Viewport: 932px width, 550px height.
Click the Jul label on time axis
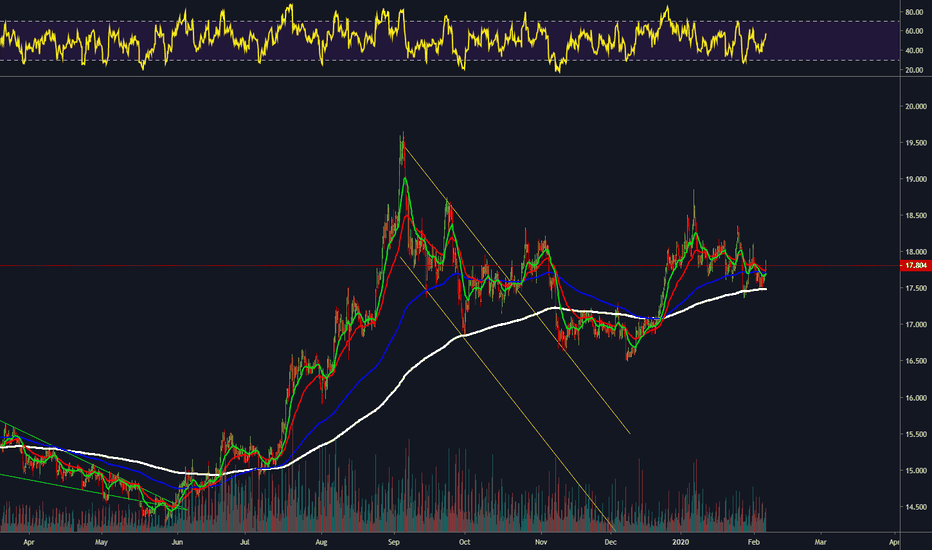244,542
